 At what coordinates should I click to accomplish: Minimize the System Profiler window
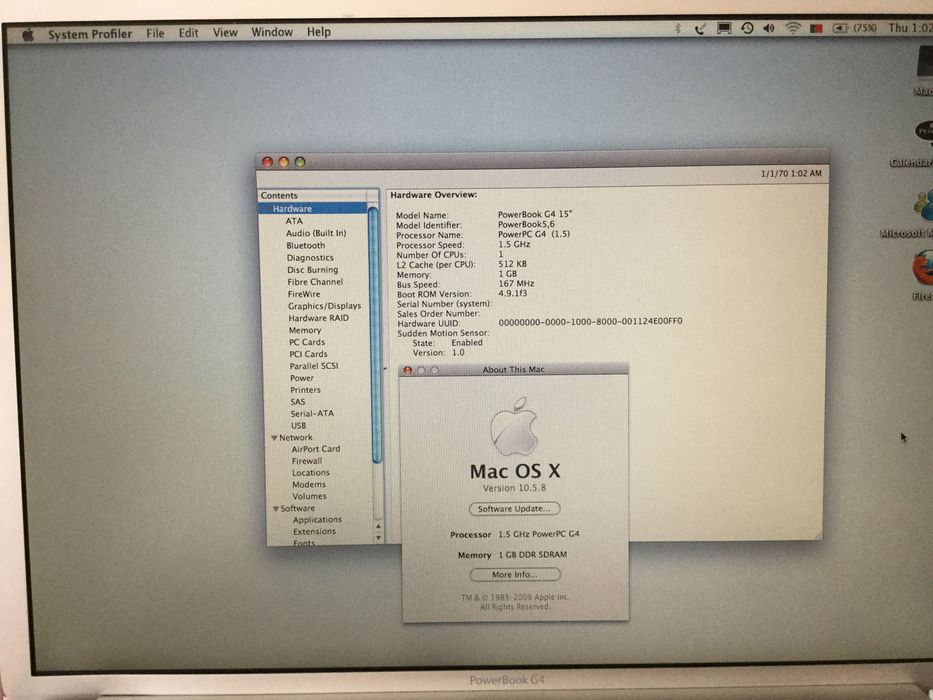tap(284, 162)
